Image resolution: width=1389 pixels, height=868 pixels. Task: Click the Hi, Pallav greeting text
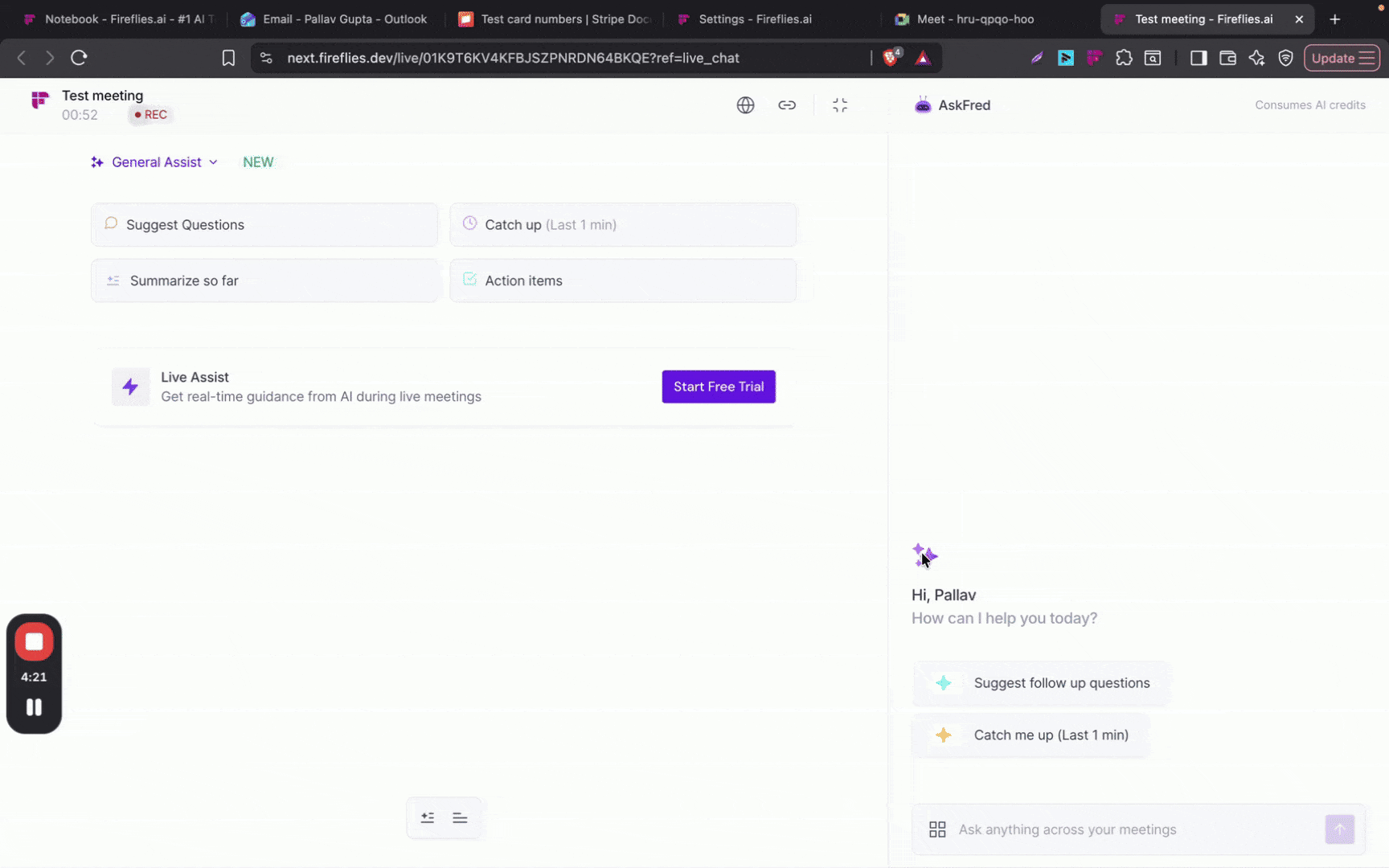[x=944, y=595]
